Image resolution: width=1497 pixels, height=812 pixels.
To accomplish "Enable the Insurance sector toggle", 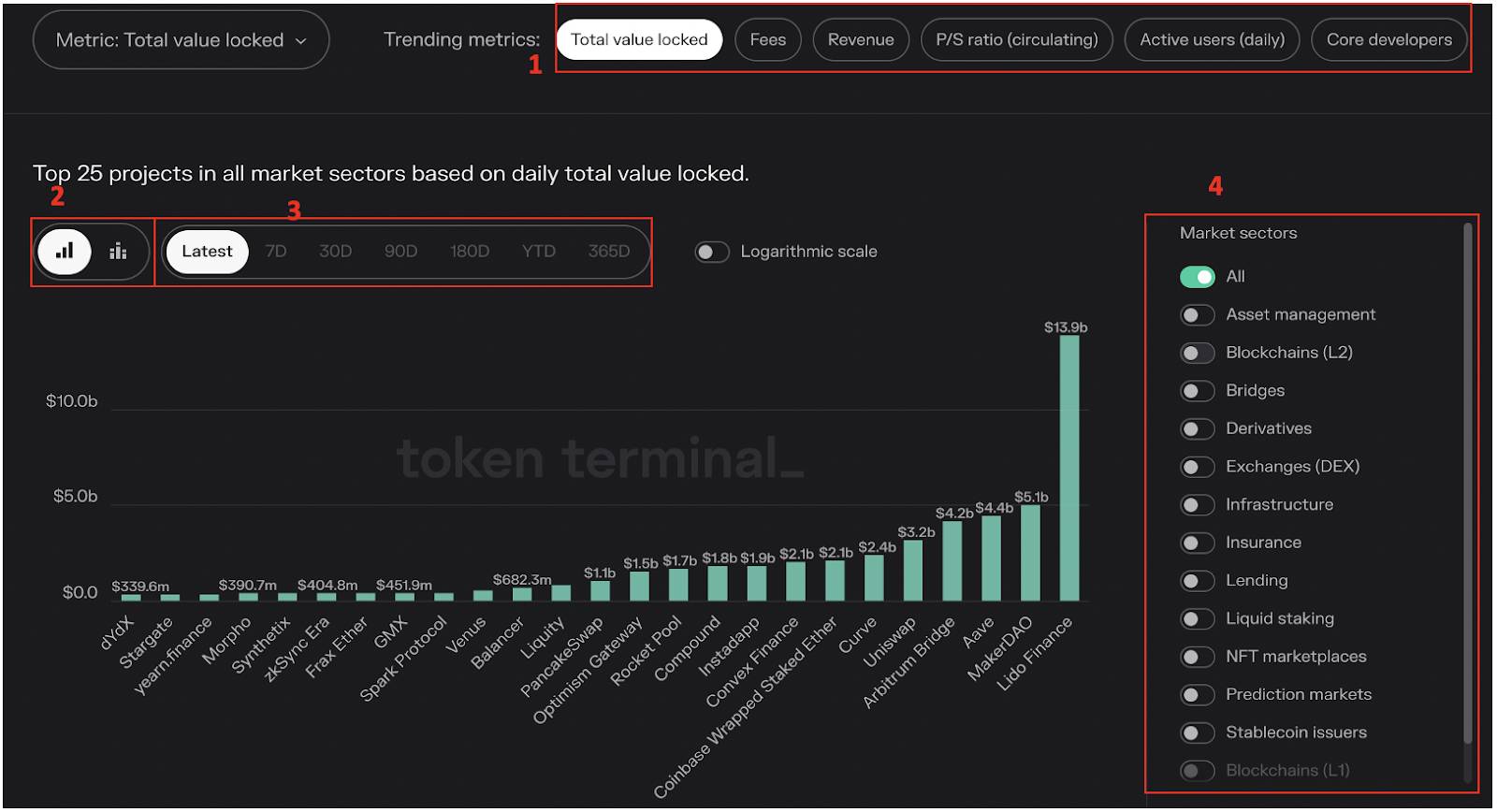I will 1198,543.
